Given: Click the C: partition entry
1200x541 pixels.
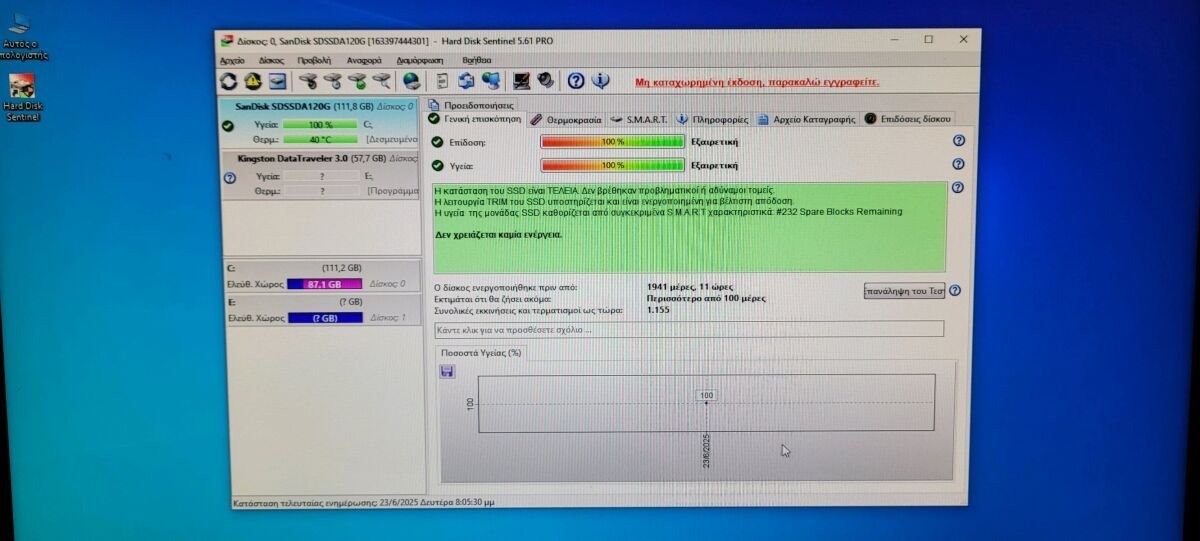Looking at the screenshot, I should coord(324,276).
